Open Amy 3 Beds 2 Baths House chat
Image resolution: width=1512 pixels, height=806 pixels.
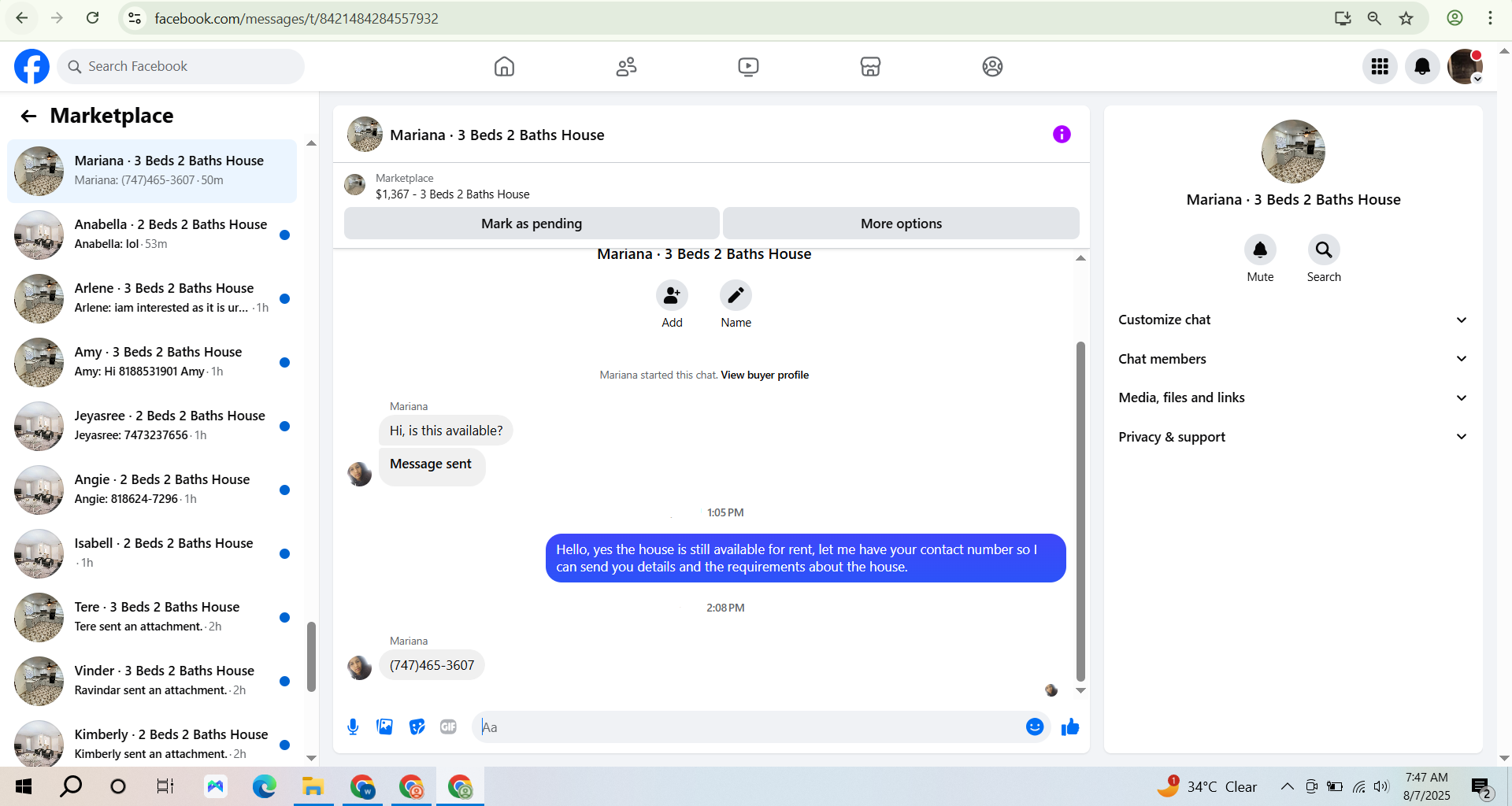pyautogui.click(x=152, y=362)
